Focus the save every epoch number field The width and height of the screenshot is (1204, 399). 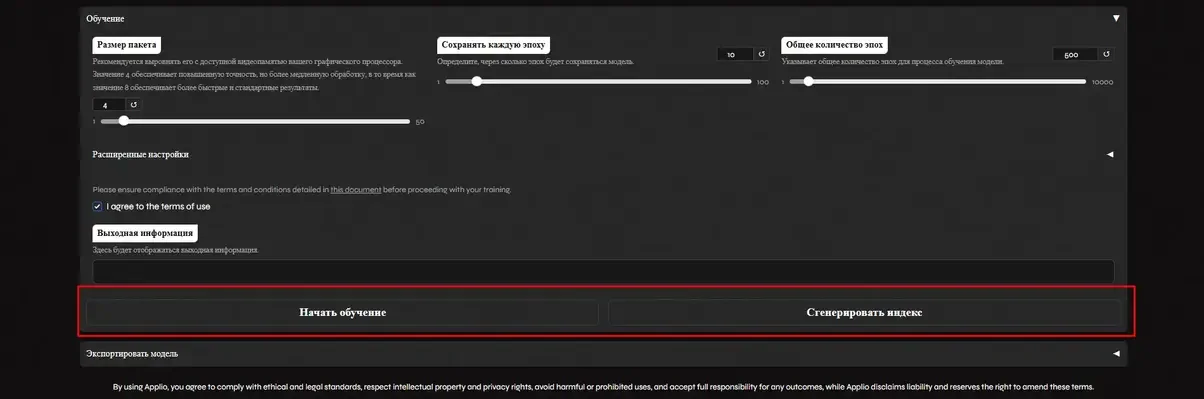735,54
